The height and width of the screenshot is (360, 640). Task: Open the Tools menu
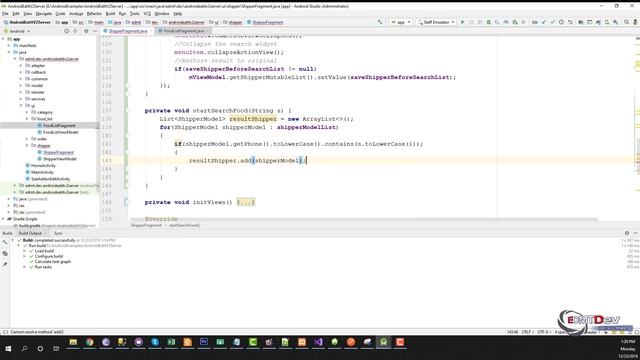[134, 14]
